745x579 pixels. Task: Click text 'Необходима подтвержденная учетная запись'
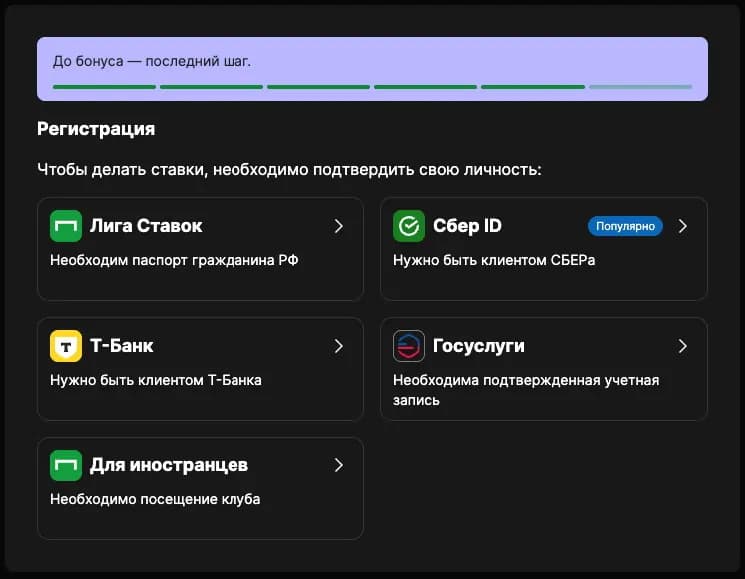(526, 390)
